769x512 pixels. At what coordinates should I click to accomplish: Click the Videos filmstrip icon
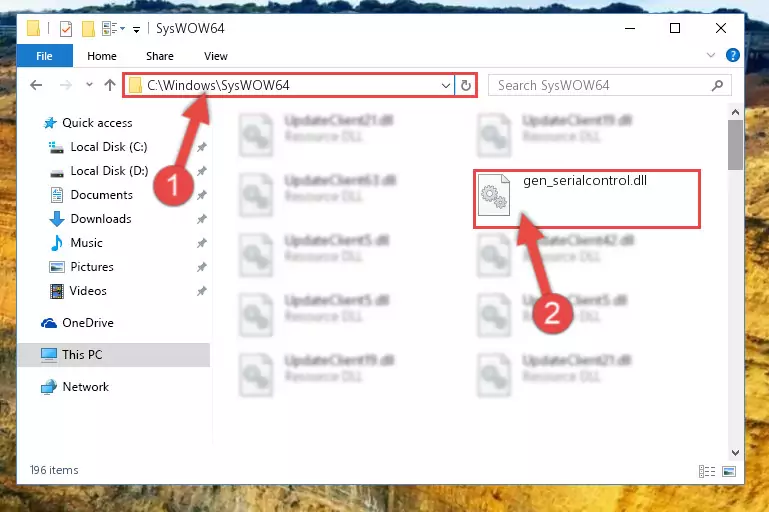pos(57,291)
